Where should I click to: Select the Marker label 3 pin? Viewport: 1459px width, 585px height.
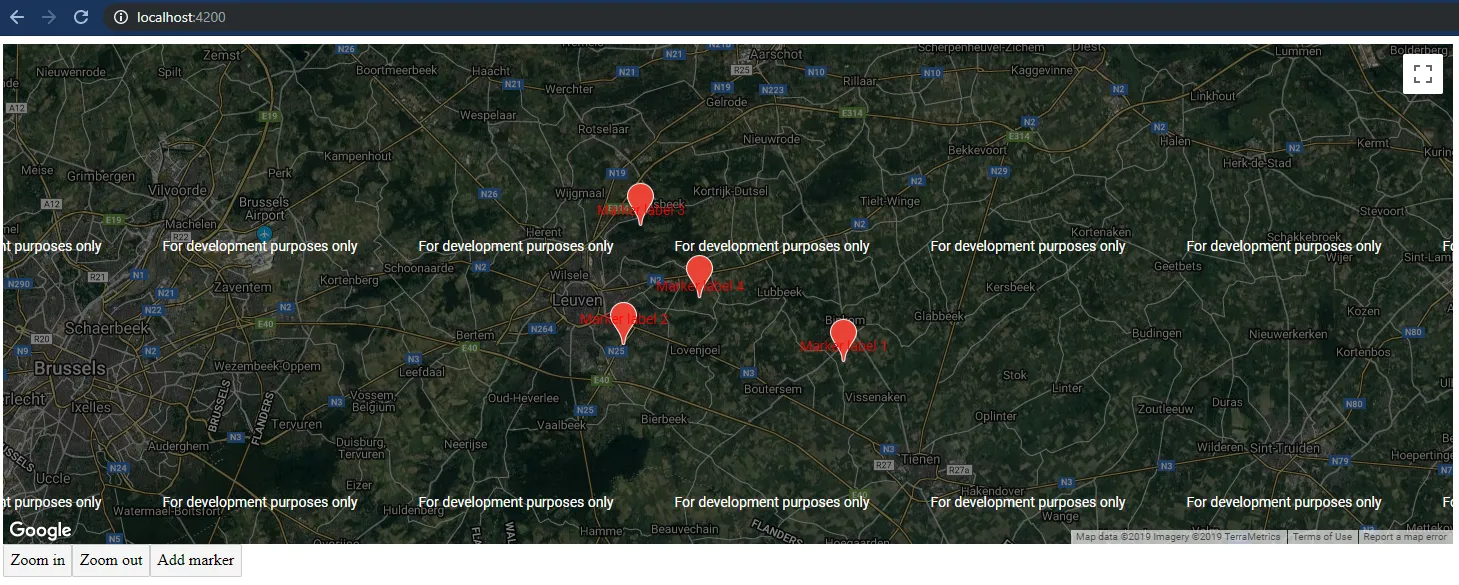click(640, 204)
